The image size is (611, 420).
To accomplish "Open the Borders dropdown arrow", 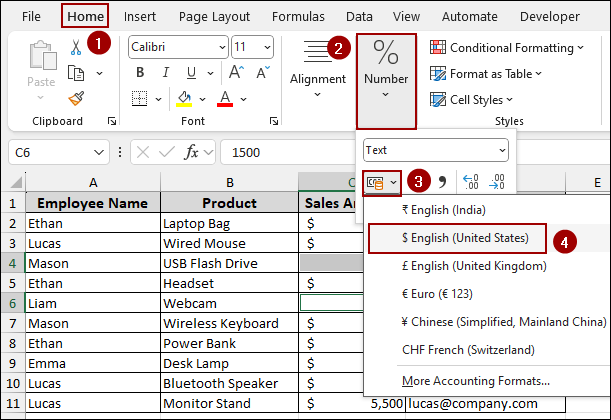I will 159,99.
